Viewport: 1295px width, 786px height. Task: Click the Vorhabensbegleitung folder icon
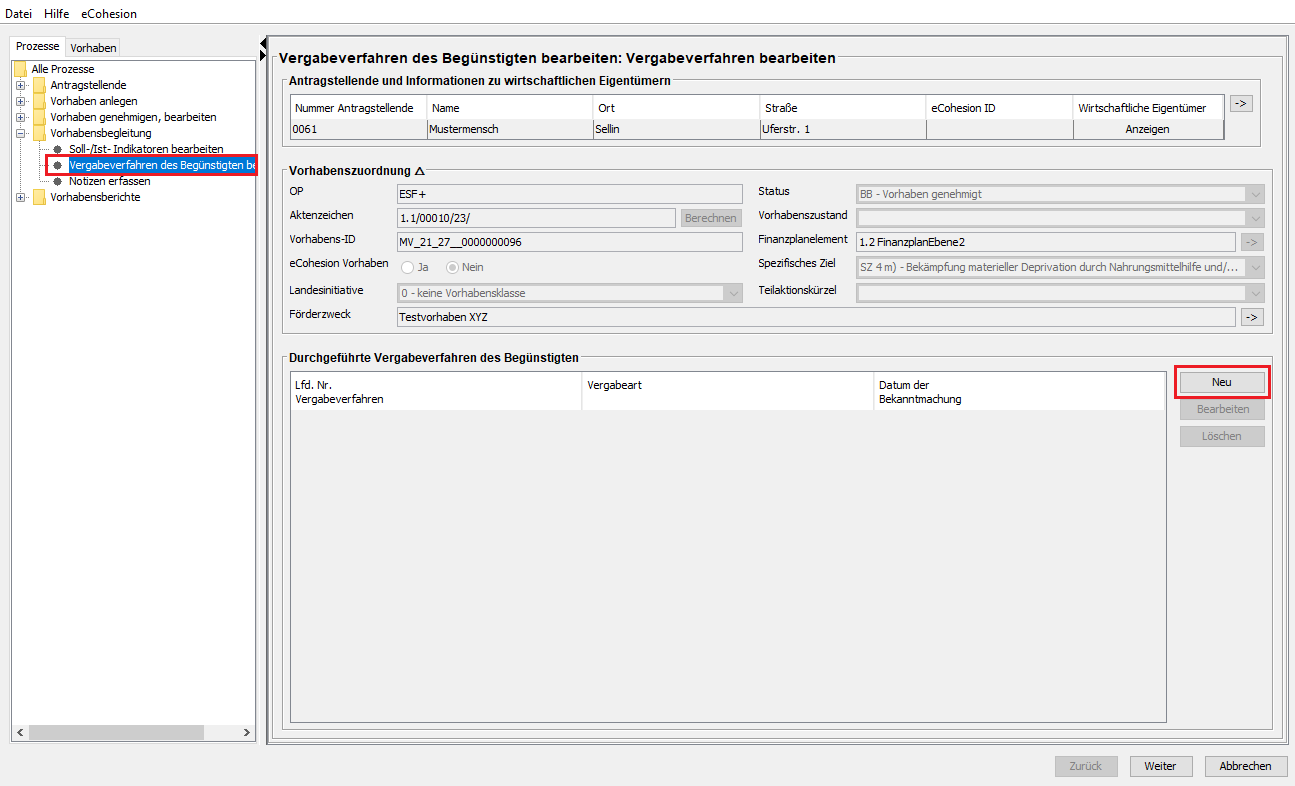[x=39, y=133]
